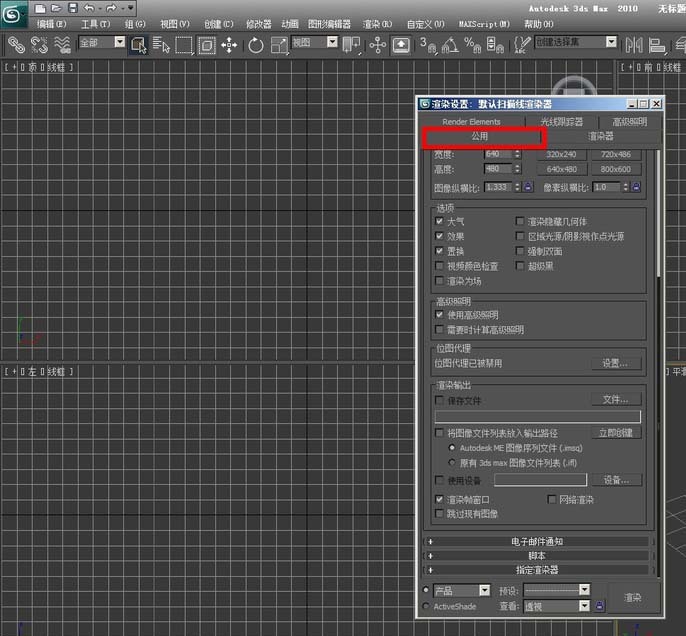The height and width of the screenshot is (636, 686).
Task: Click the 3ds Max application logo button
Action: click(x=13, y=14)
